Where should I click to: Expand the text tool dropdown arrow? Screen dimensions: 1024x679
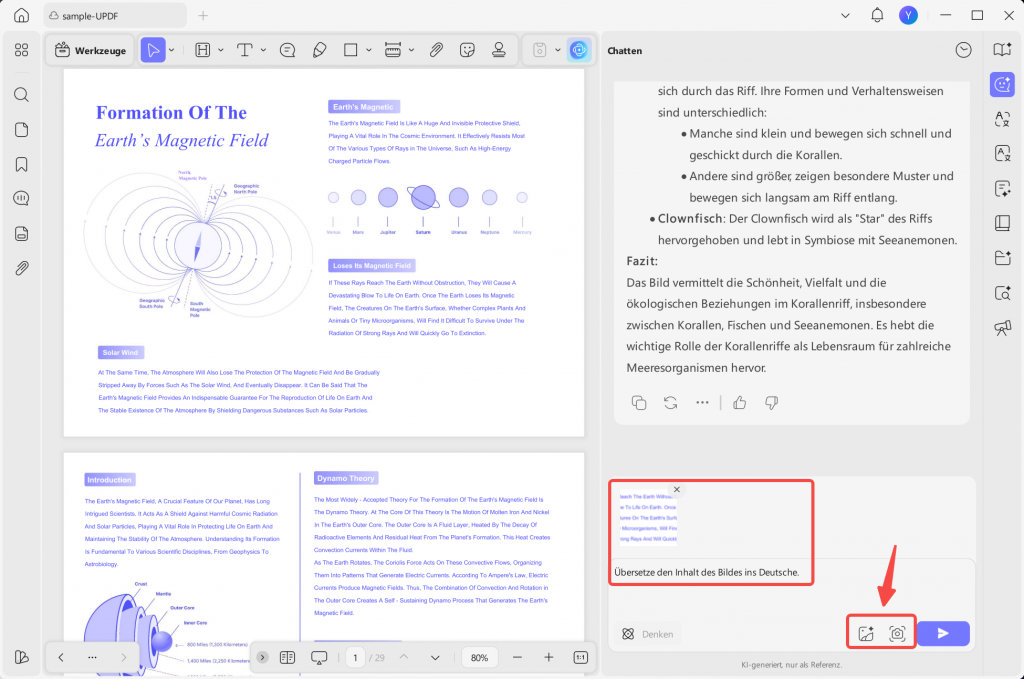click(x=263, y=50)
